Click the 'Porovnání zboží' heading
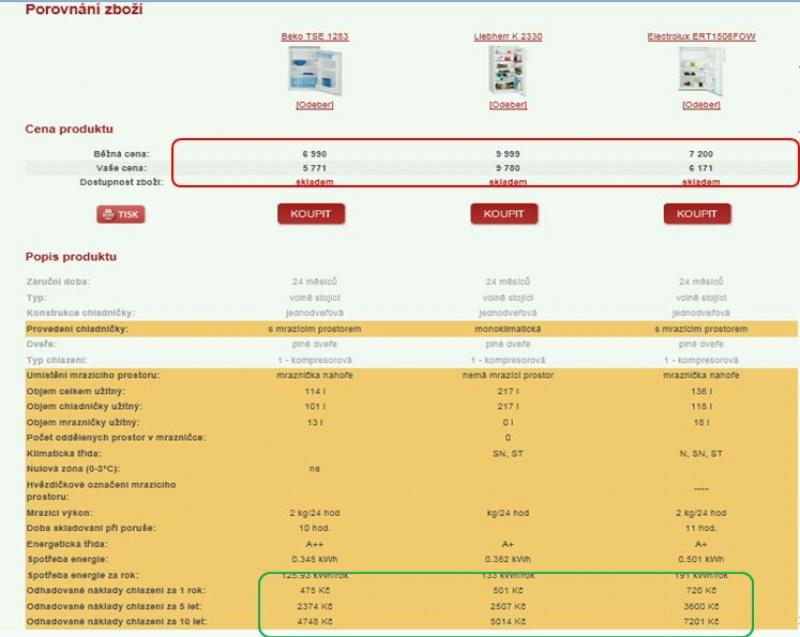The width and height of the screenshot is (800, 637). pos(84,9)
